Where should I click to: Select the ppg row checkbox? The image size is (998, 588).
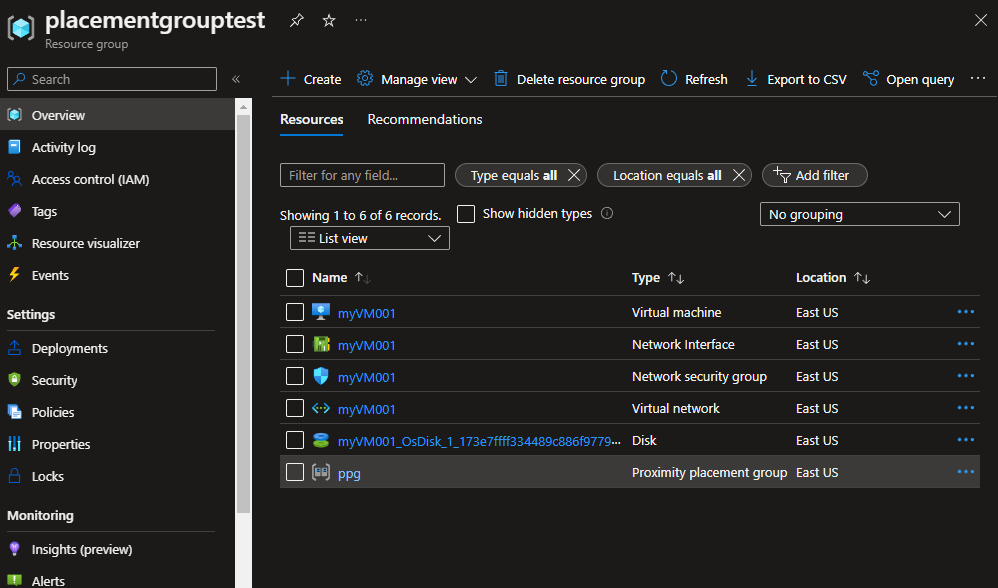(x=295, y=472)
